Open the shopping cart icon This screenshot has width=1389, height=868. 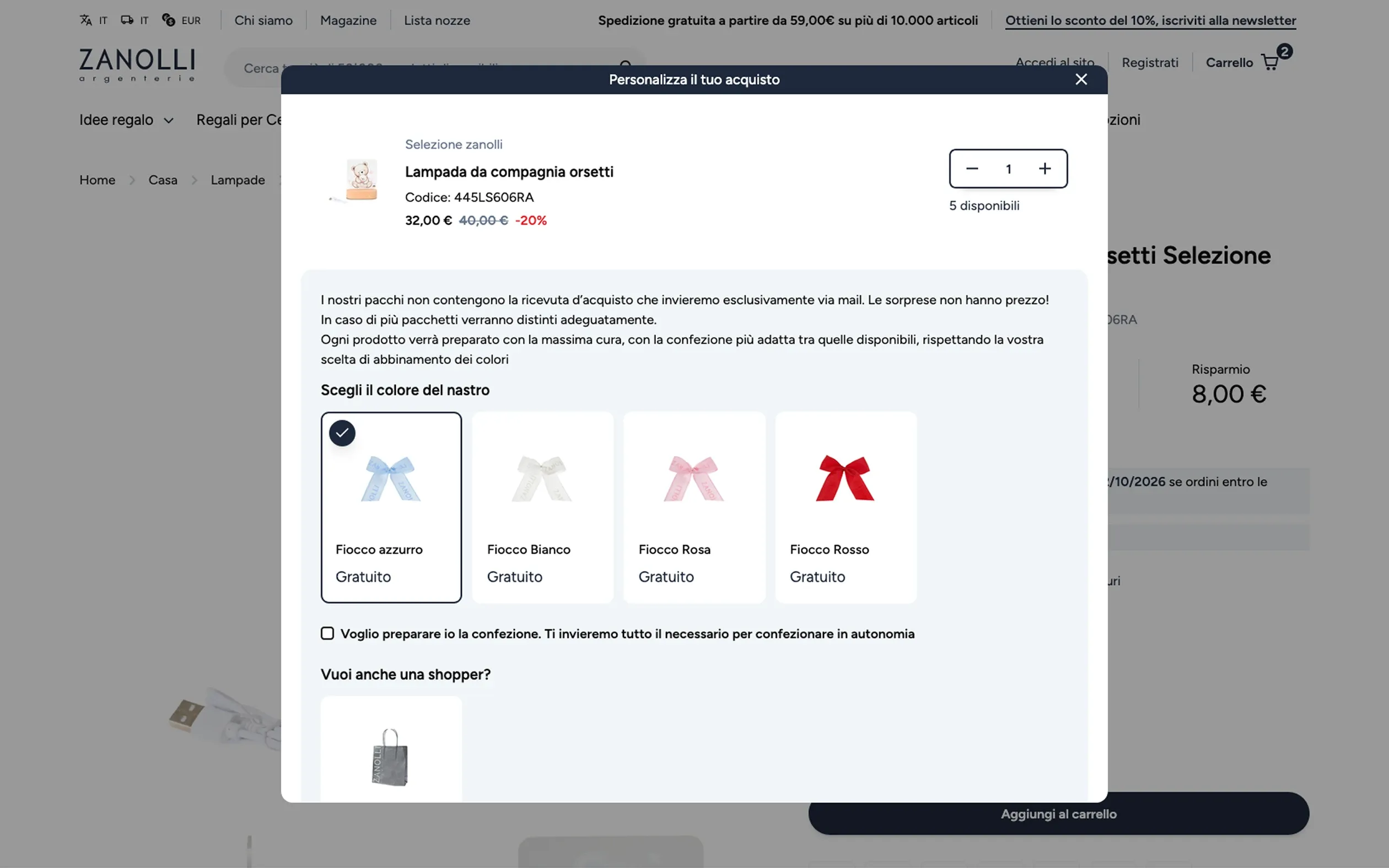tap(1270, 62)
